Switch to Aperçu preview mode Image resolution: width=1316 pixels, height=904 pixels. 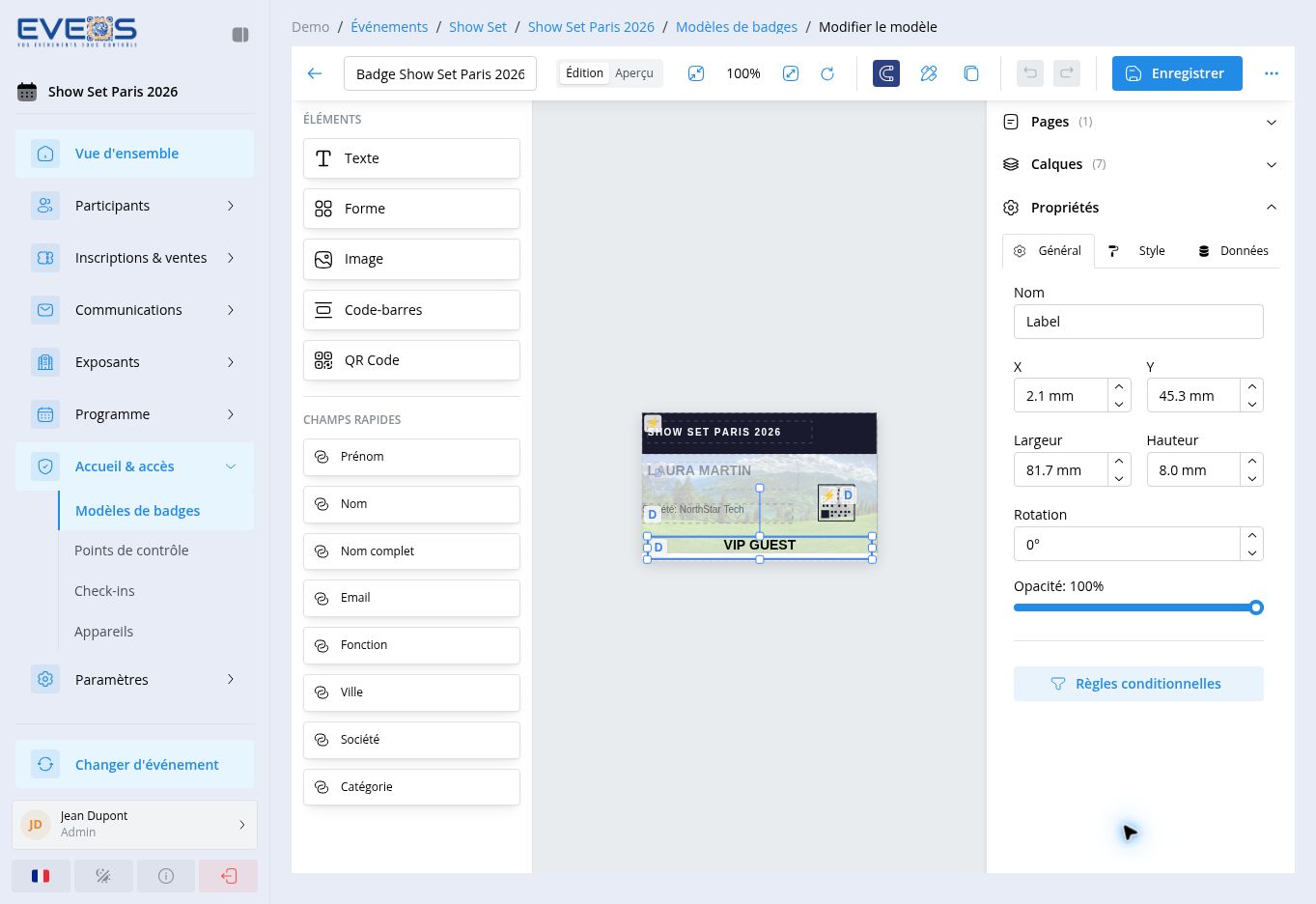[634, 73]
